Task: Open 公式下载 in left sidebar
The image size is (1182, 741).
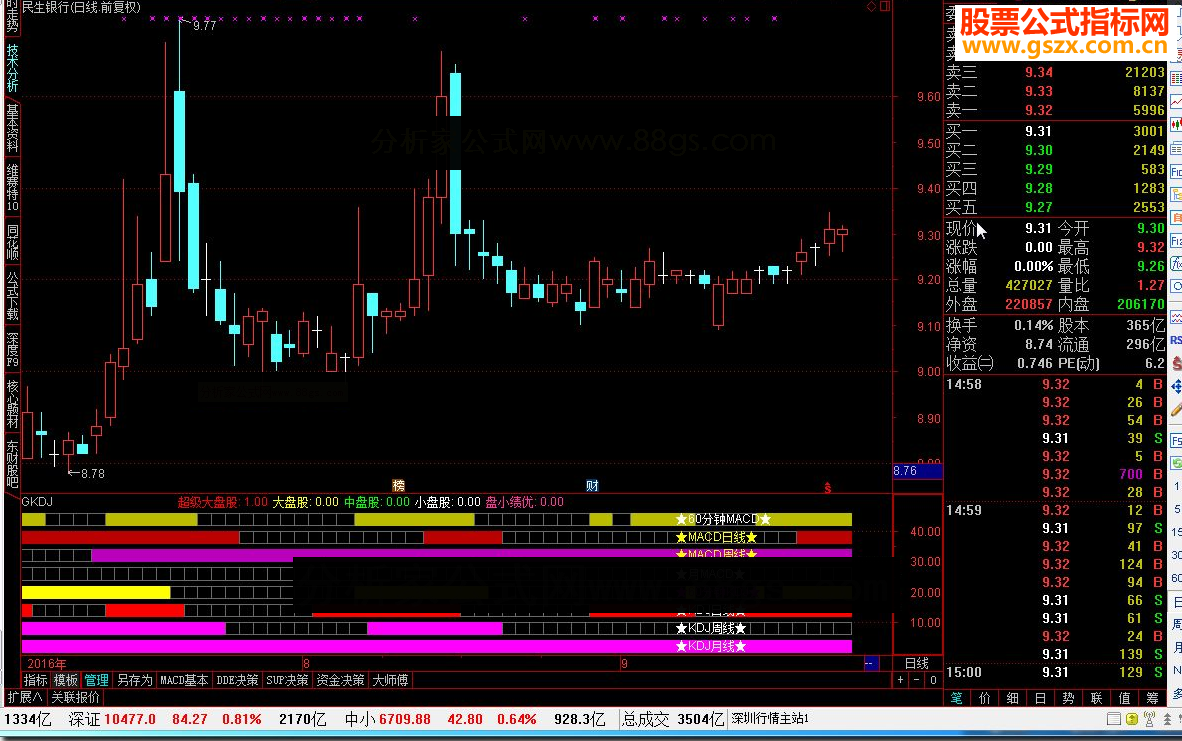Action: (x=12, y=296)
